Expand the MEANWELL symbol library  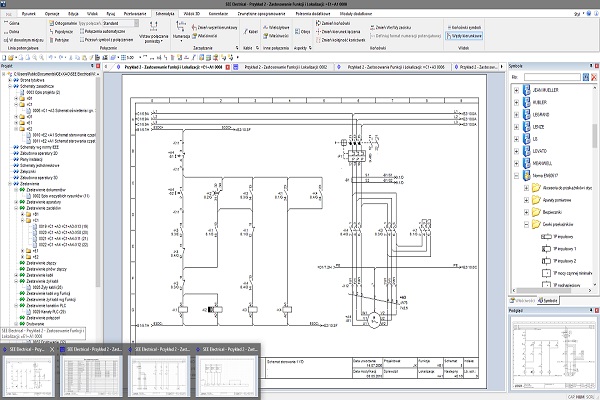point(516,163)
